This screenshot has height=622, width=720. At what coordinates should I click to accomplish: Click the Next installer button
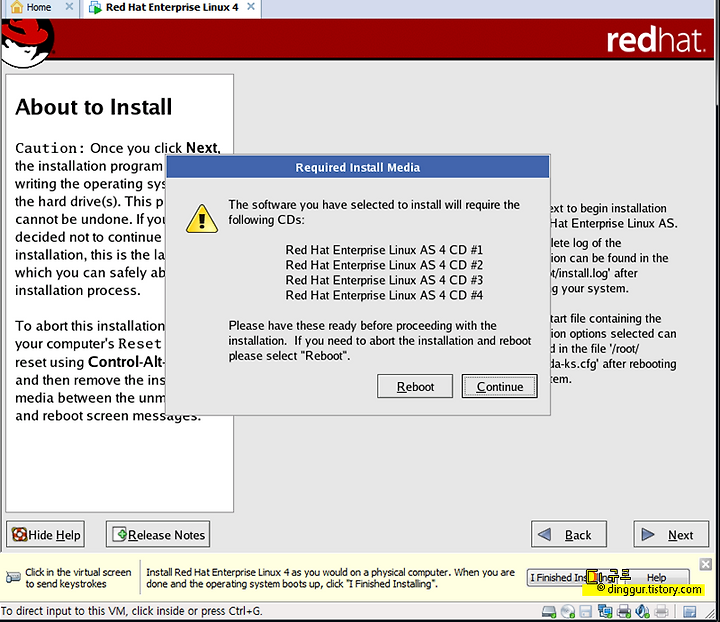tap(671, 534)
